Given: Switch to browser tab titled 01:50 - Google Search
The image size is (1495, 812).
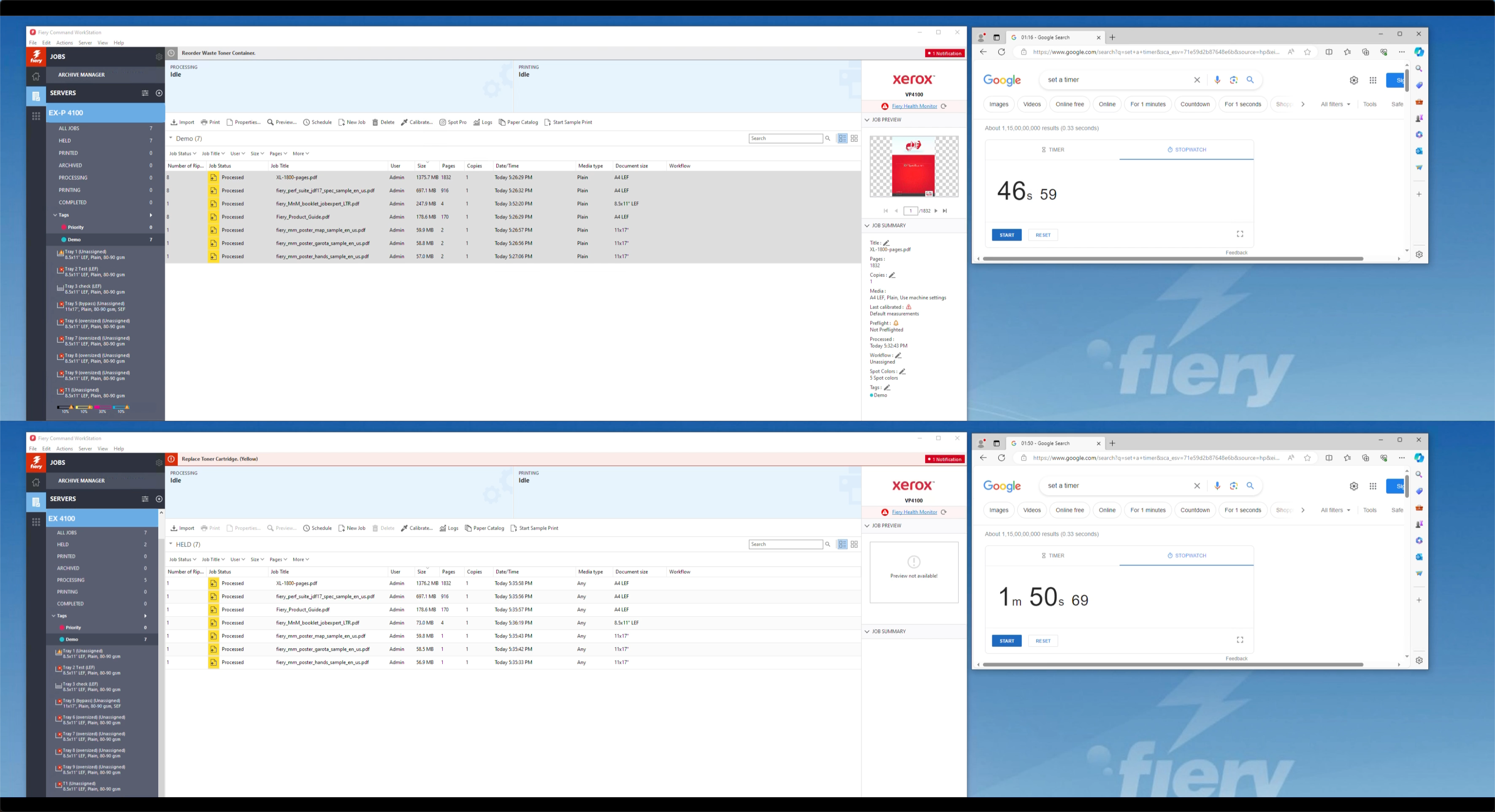Looking at the screenshot, I should (1045, 444).
